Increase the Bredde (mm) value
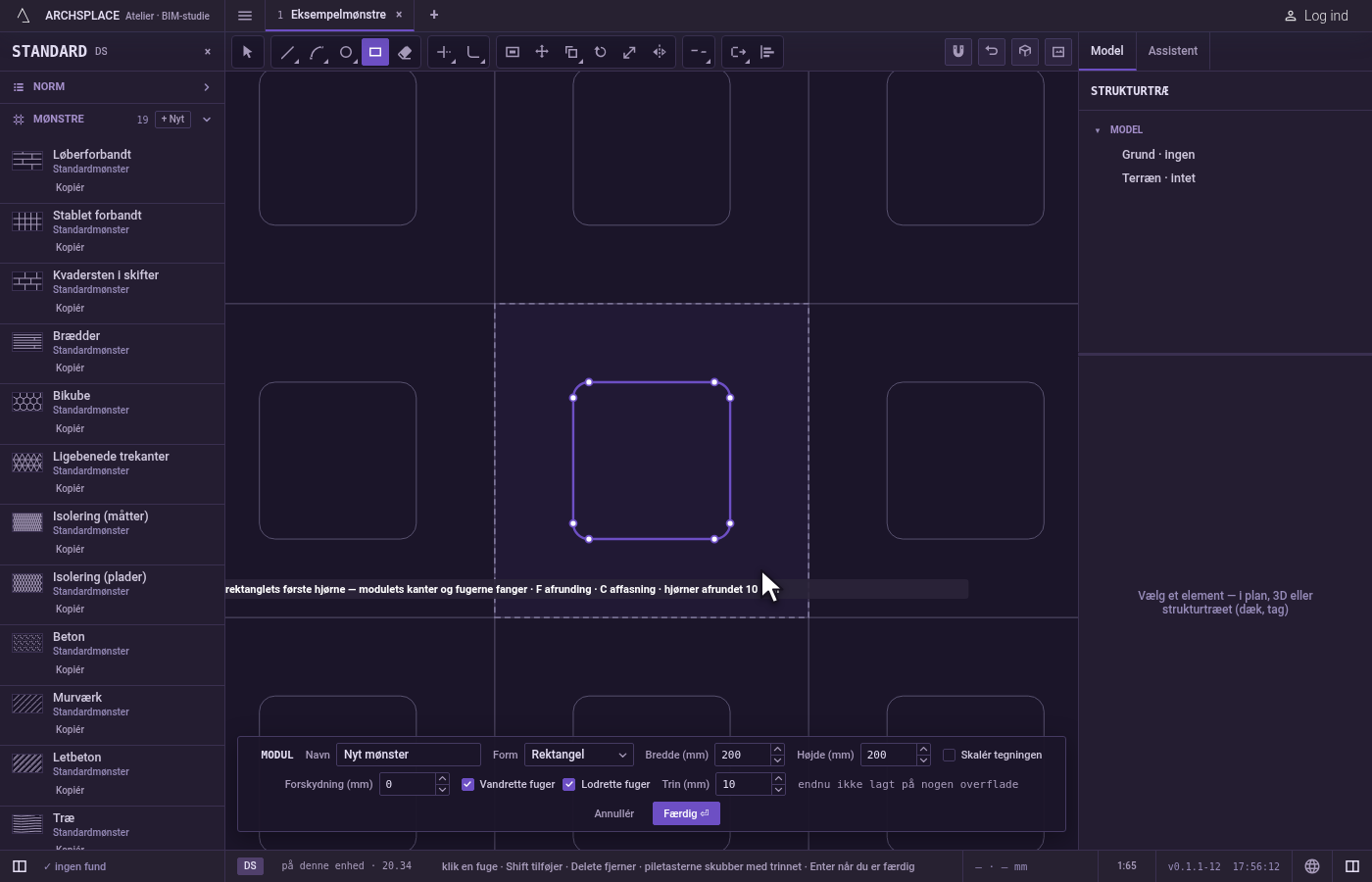This screenshot has width=1372, height=882. point(777,750)
